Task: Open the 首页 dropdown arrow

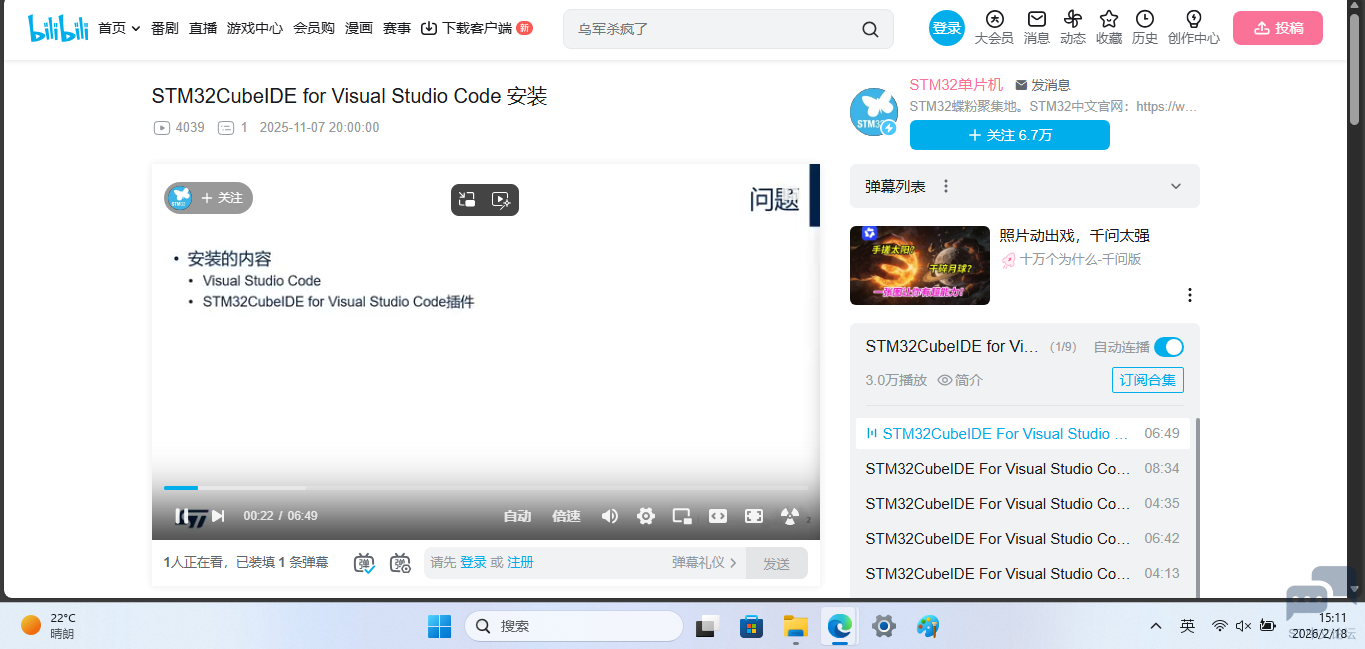Action: (136, 29)
